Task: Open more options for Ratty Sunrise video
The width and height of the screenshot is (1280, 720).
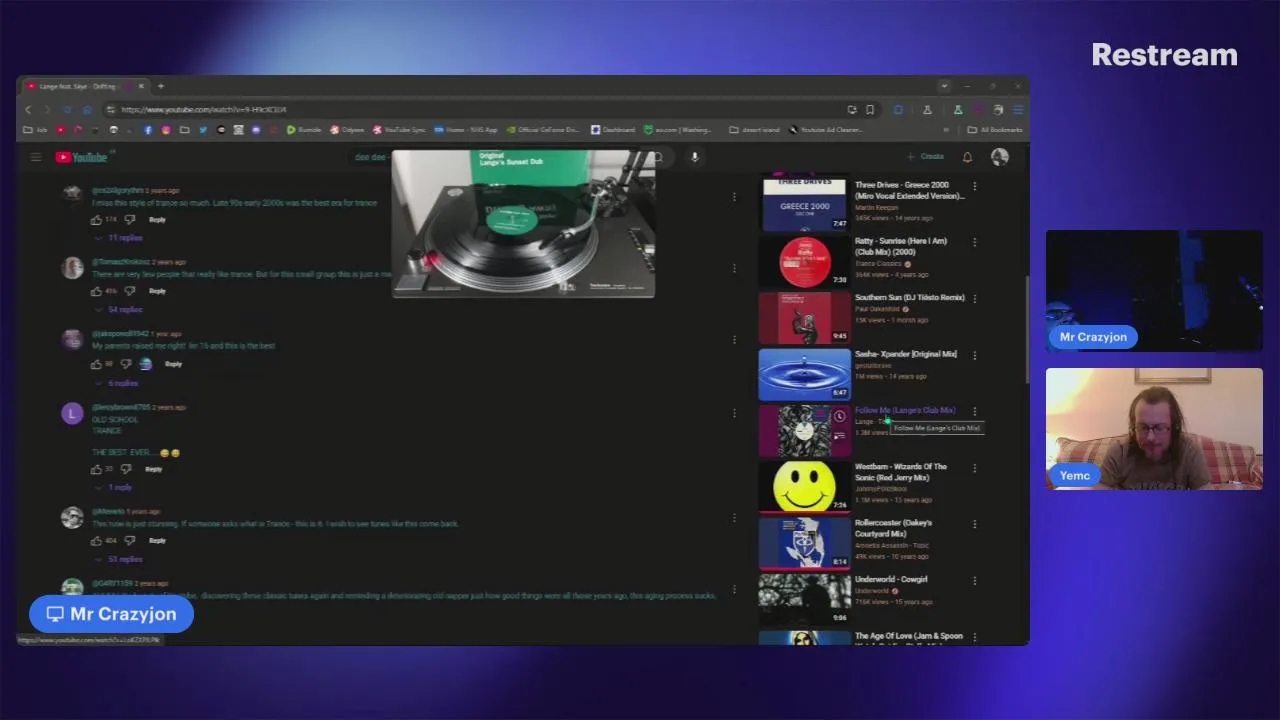Action: point(975,242)
